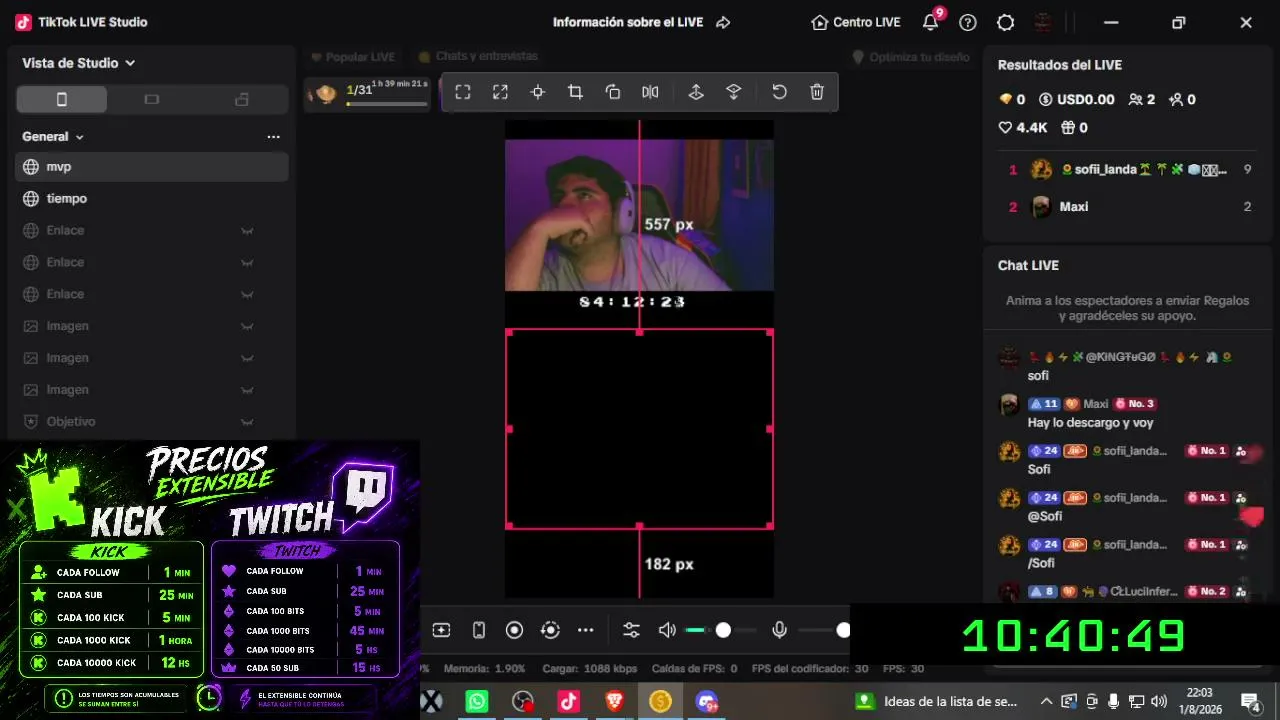This screenshot has height=720, width=1280.
Task: Open the settings gear in title bar
Action: (x=1005, y=22)
